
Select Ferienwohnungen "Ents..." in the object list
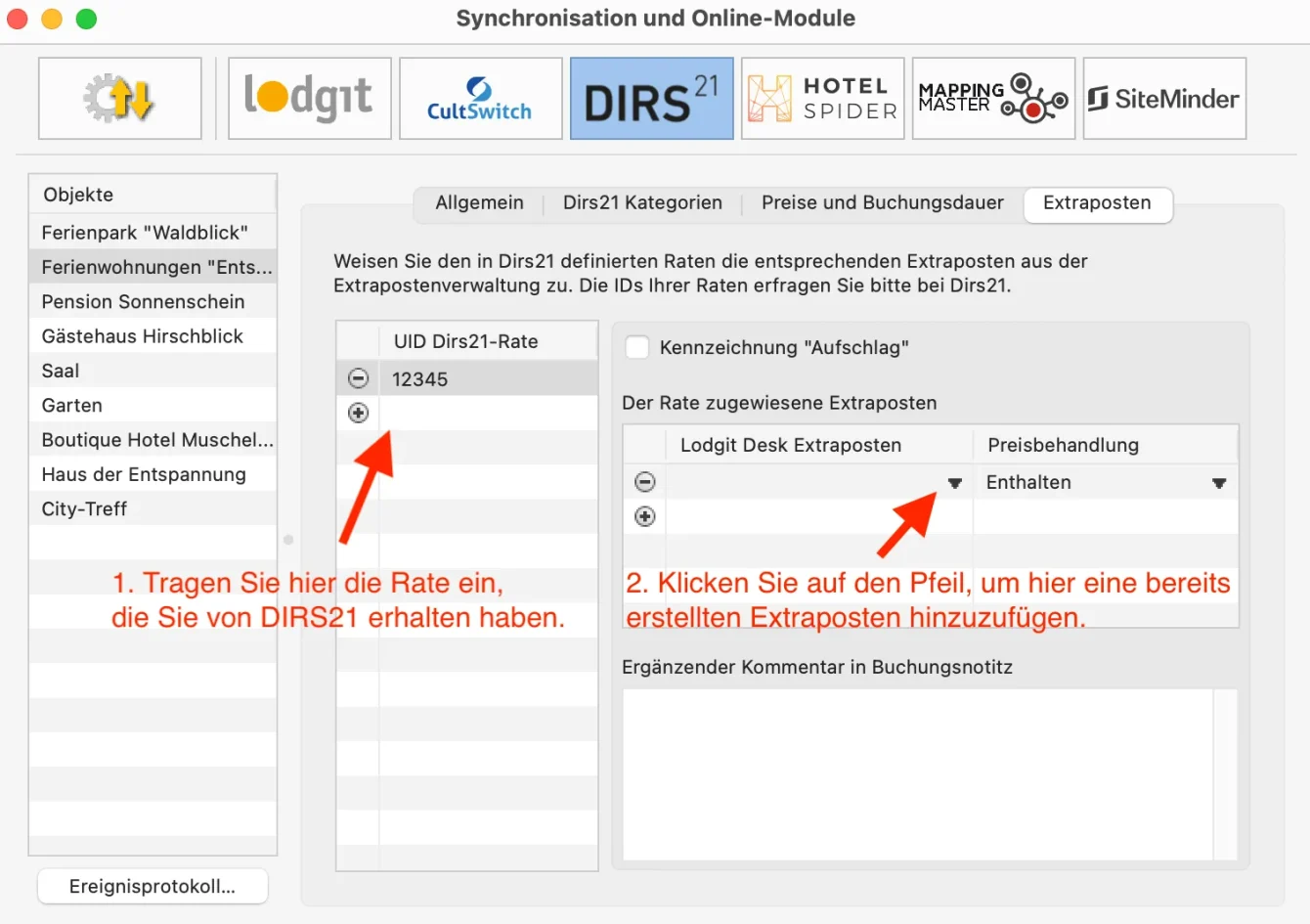coord(153,267)
